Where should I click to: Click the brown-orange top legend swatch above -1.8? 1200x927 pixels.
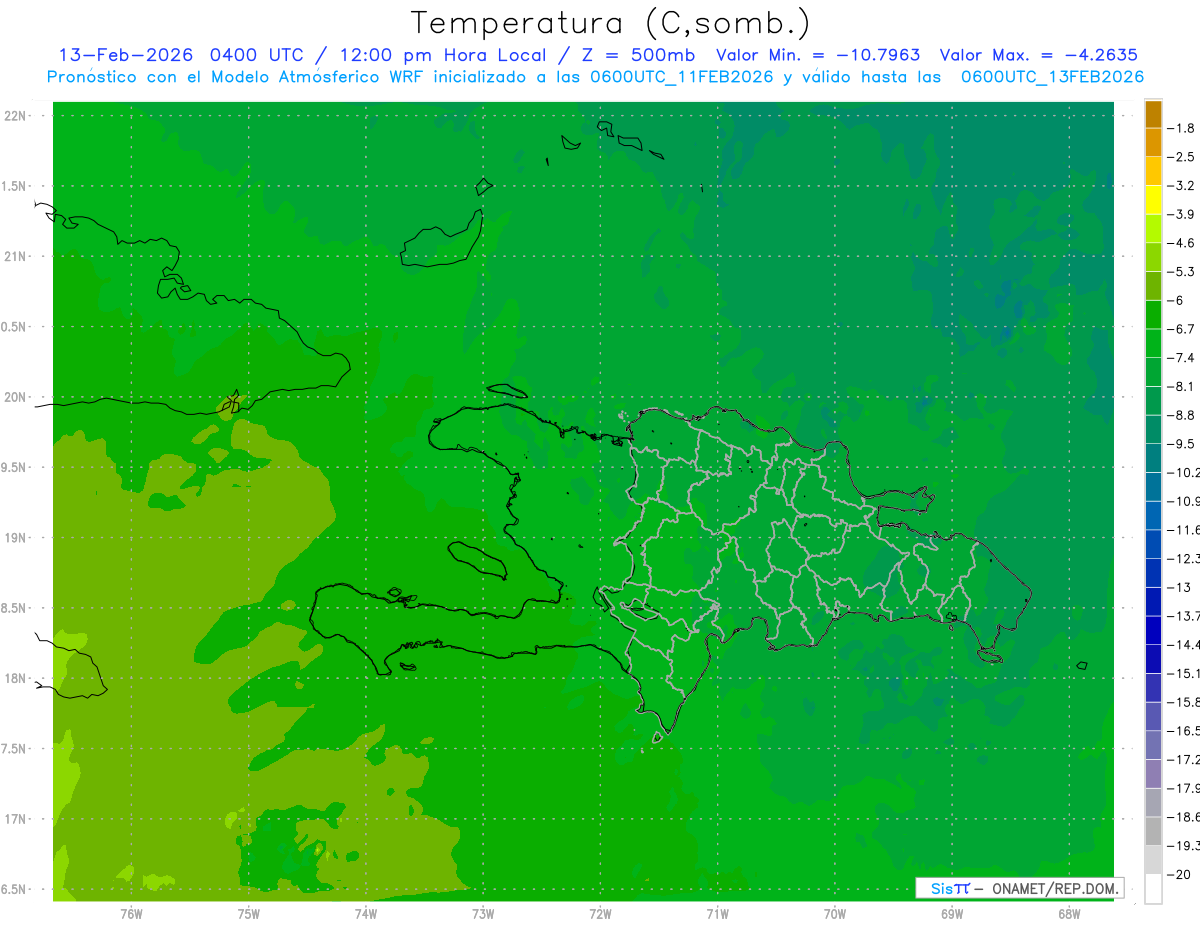tap(1153, 114)
